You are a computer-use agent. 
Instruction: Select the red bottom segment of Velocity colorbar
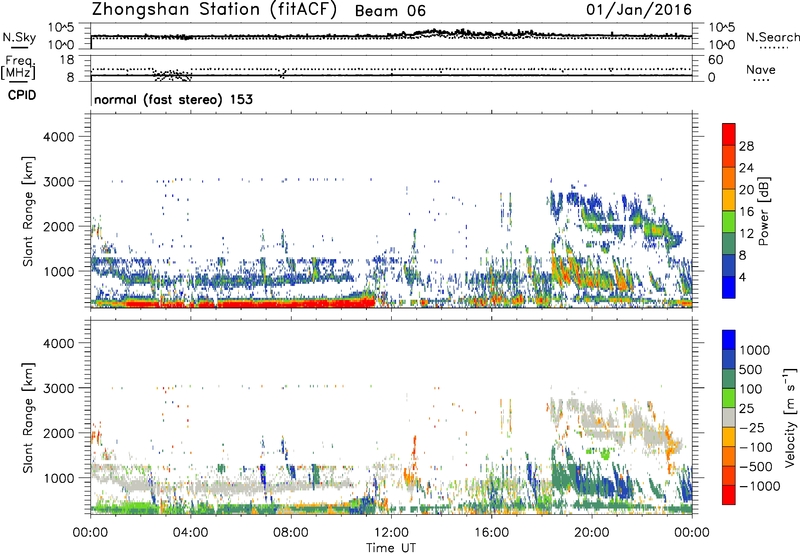coord(729,495)
